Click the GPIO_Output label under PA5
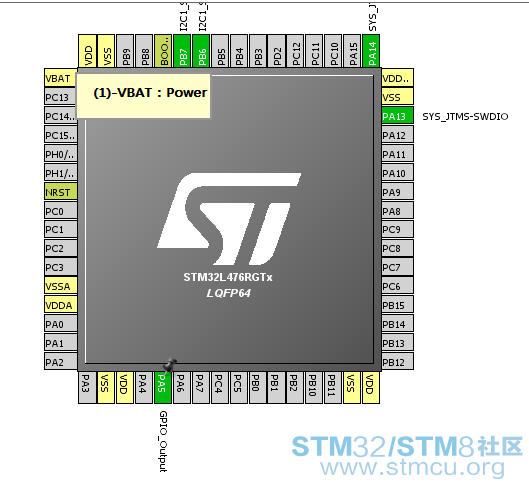 [163, 441]
